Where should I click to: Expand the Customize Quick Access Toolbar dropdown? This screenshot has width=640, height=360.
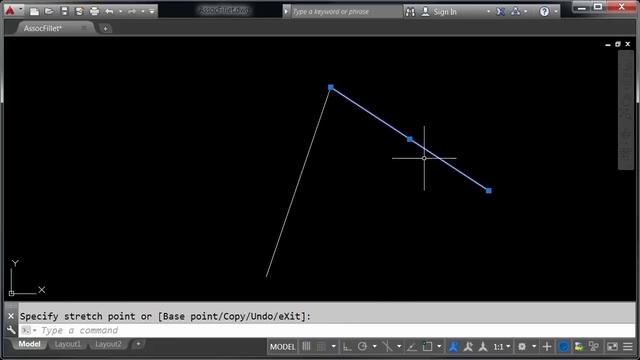[x=152, y=11]
